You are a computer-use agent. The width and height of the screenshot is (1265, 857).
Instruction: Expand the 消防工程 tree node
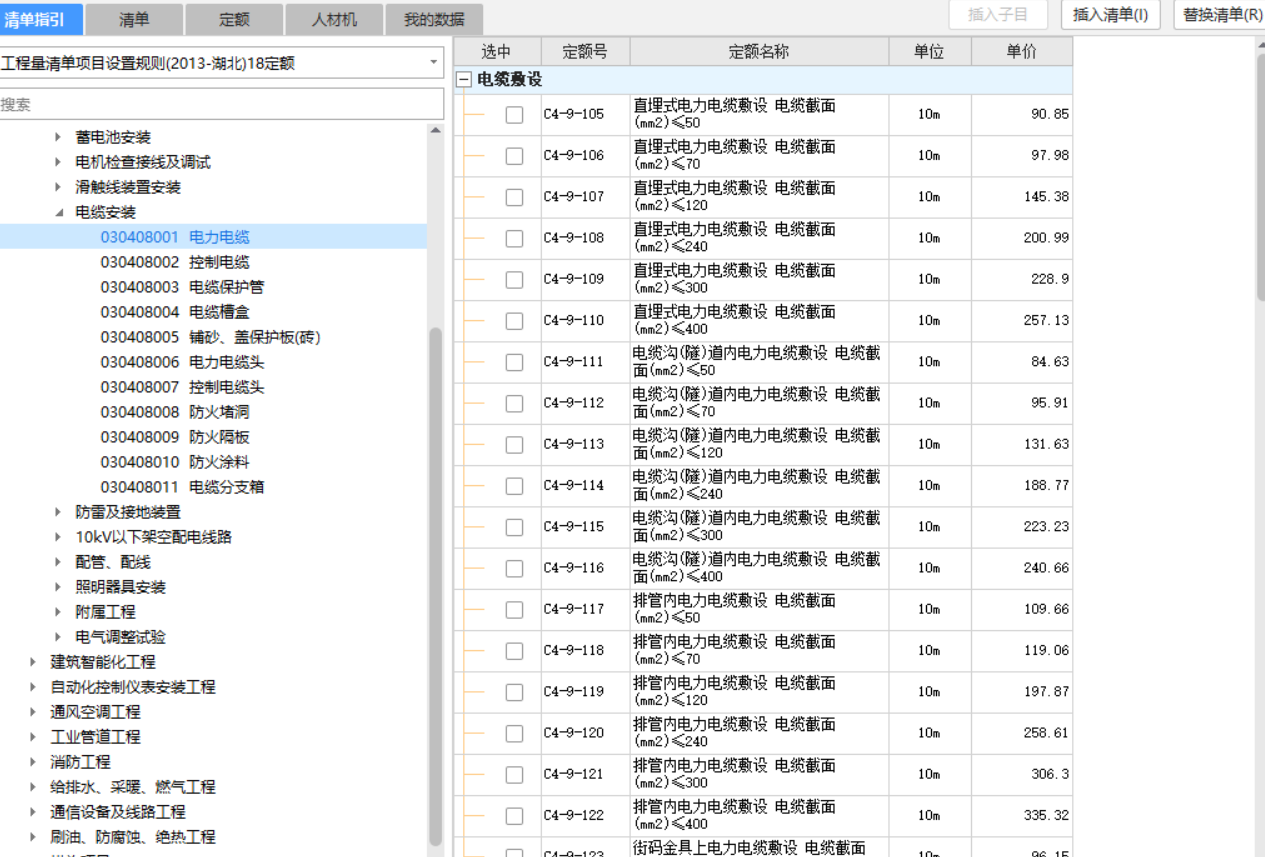[33, 763]
